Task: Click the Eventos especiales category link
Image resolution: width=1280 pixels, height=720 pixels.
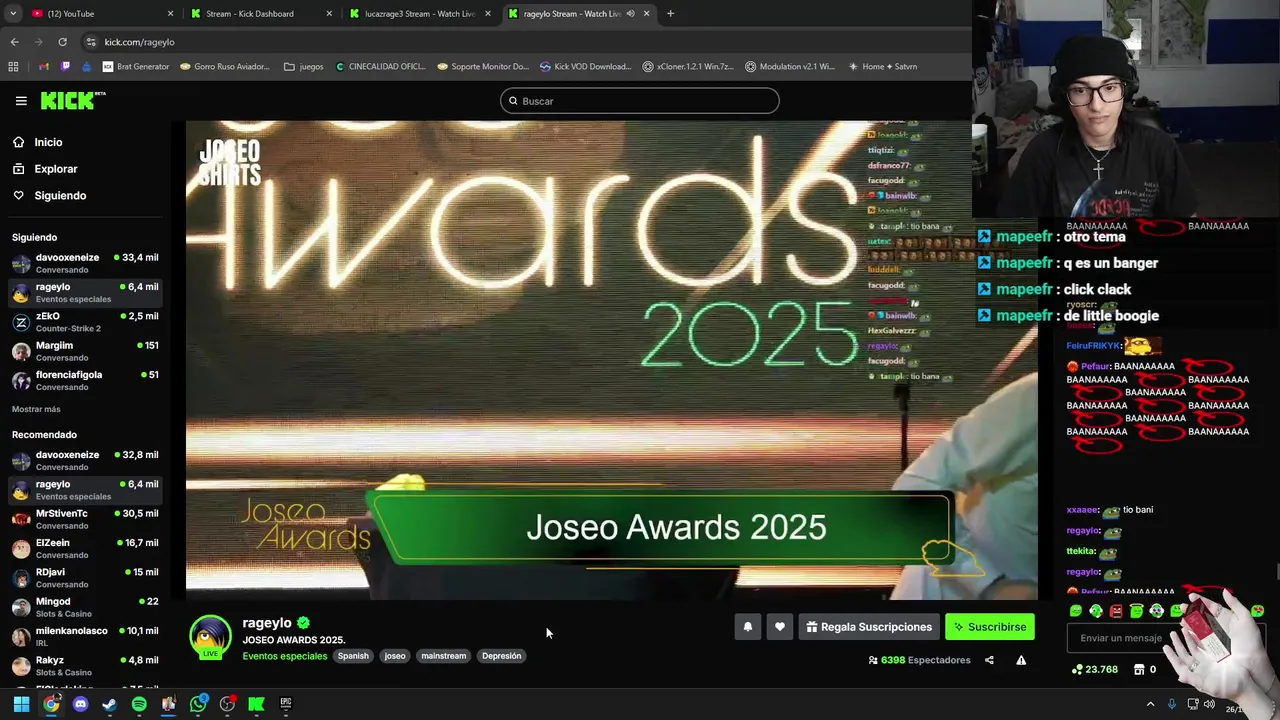Action: pyautogui.click(x=284, y=656)
